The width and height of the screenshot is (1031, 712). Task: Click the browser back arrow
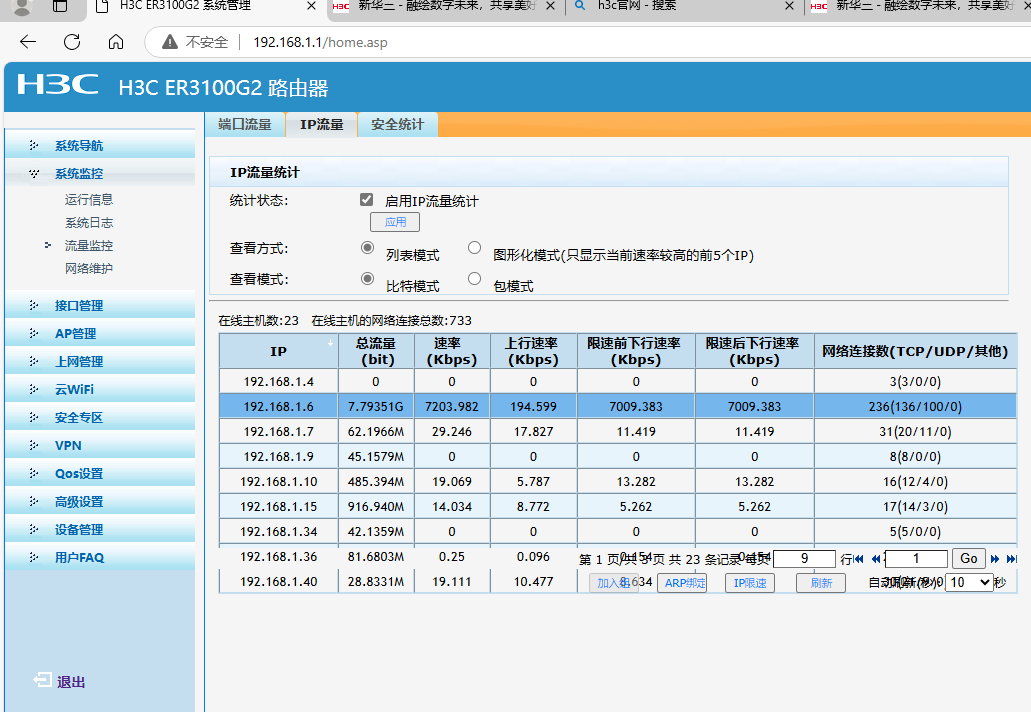point(27,42)
